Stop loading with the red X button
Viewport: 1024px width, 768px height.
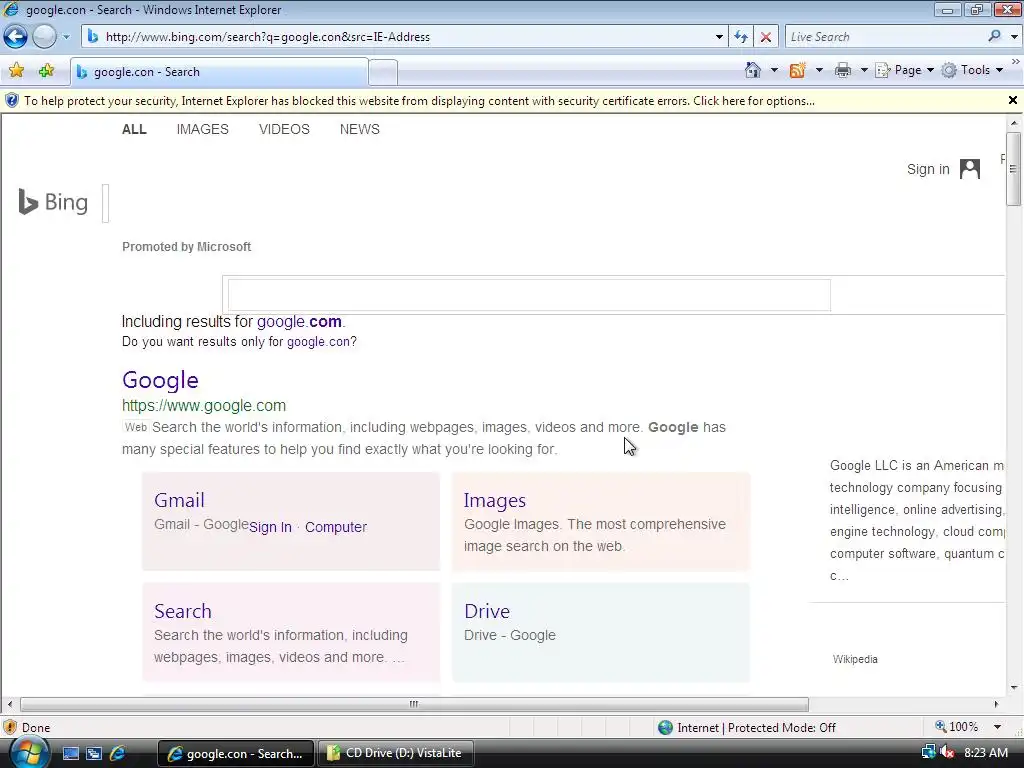[x=766, y=37]
